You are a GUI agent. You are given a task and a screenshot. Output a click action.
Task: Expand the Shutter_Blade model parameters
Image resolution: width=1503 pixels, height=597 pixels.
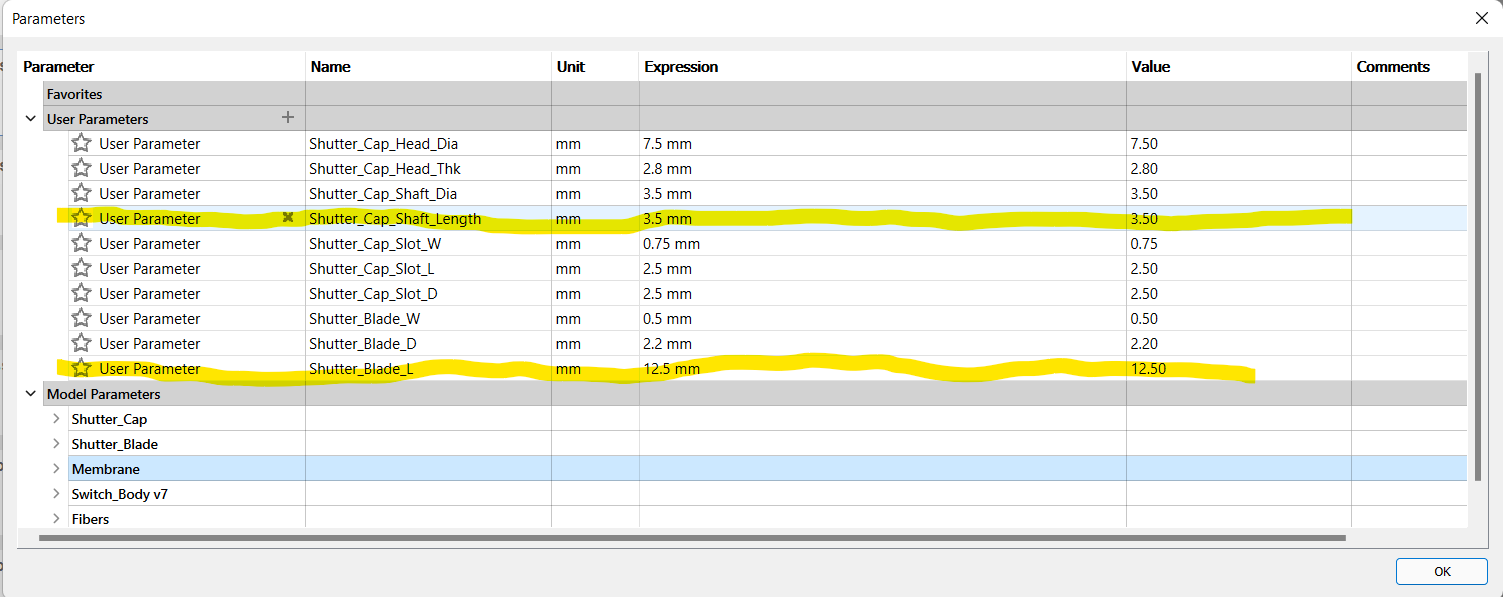(x=56, y=444)
